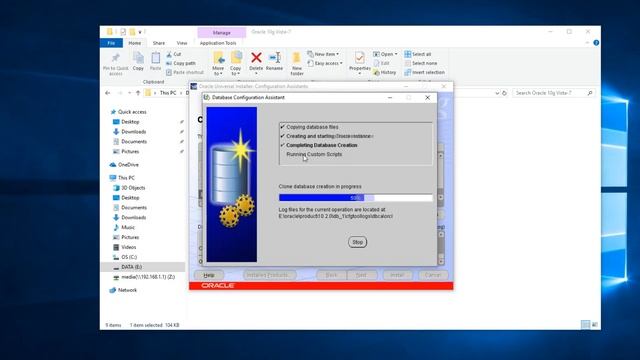Click the clone database progress bar
640x360 pixels.
pyautogui.click(x=356, y=198)
